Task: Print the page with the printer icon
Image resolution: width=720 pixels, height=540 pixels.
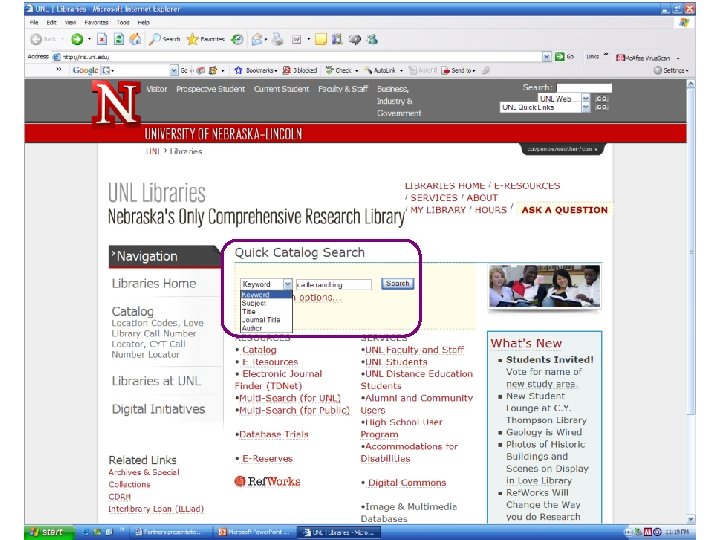Action: coord(277,39)
